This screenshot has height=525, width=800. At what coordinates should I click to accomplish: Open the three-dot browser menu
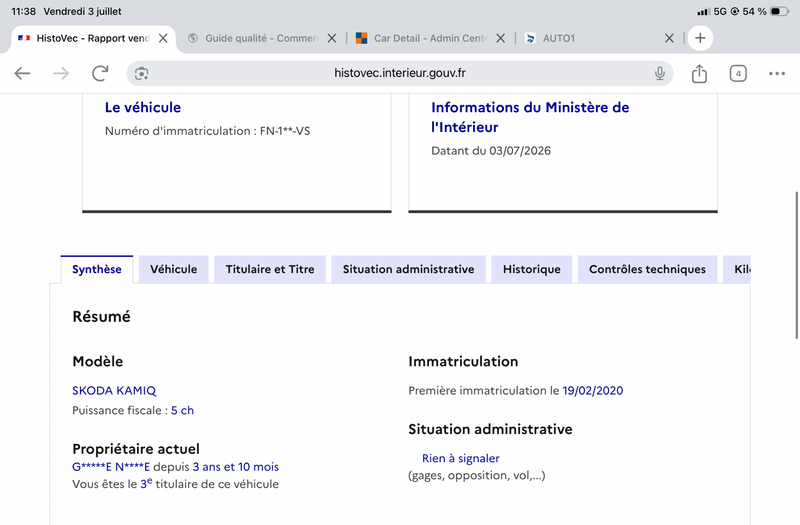[x=777, y=73]
